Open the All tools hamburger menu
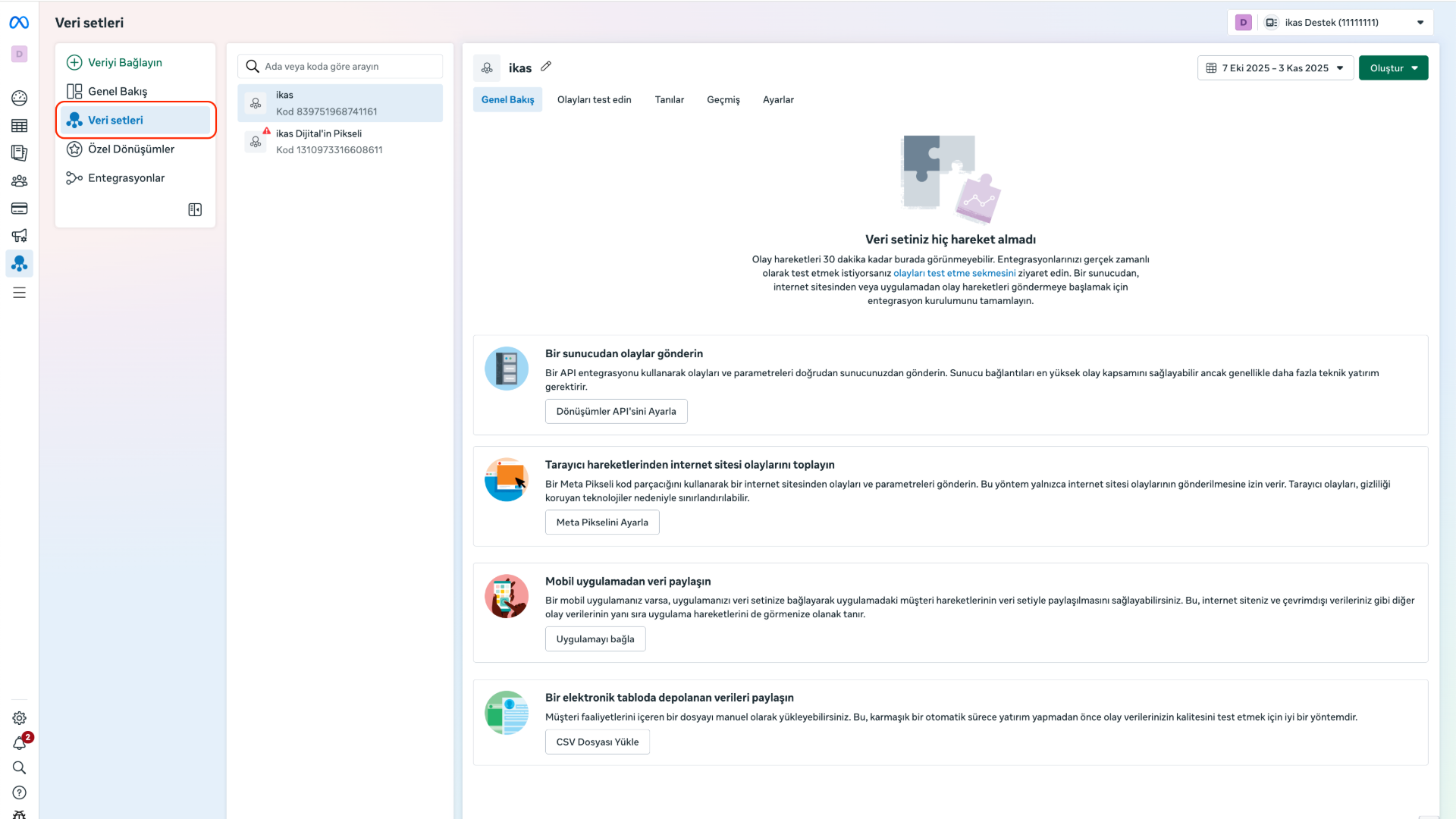This screenshot has height=819, width=1456. pos(20,293)
